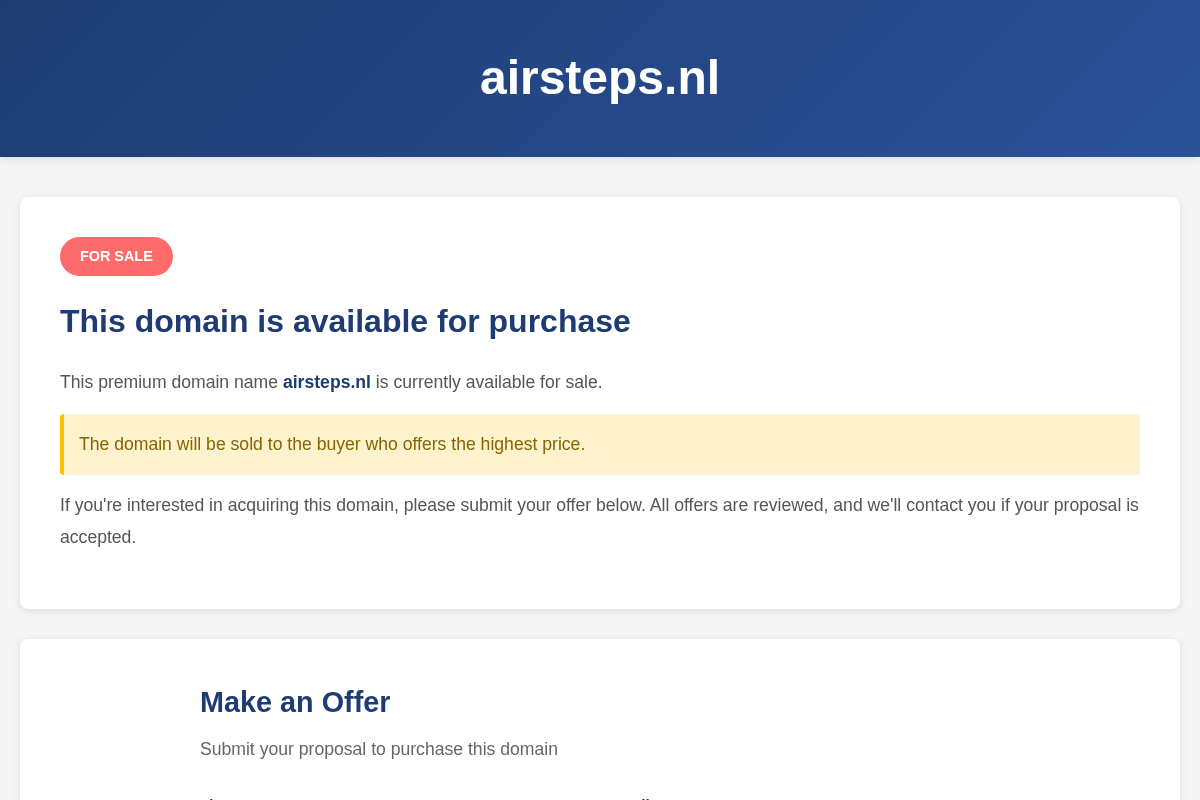Select the premium domain description text

point(331,382)
